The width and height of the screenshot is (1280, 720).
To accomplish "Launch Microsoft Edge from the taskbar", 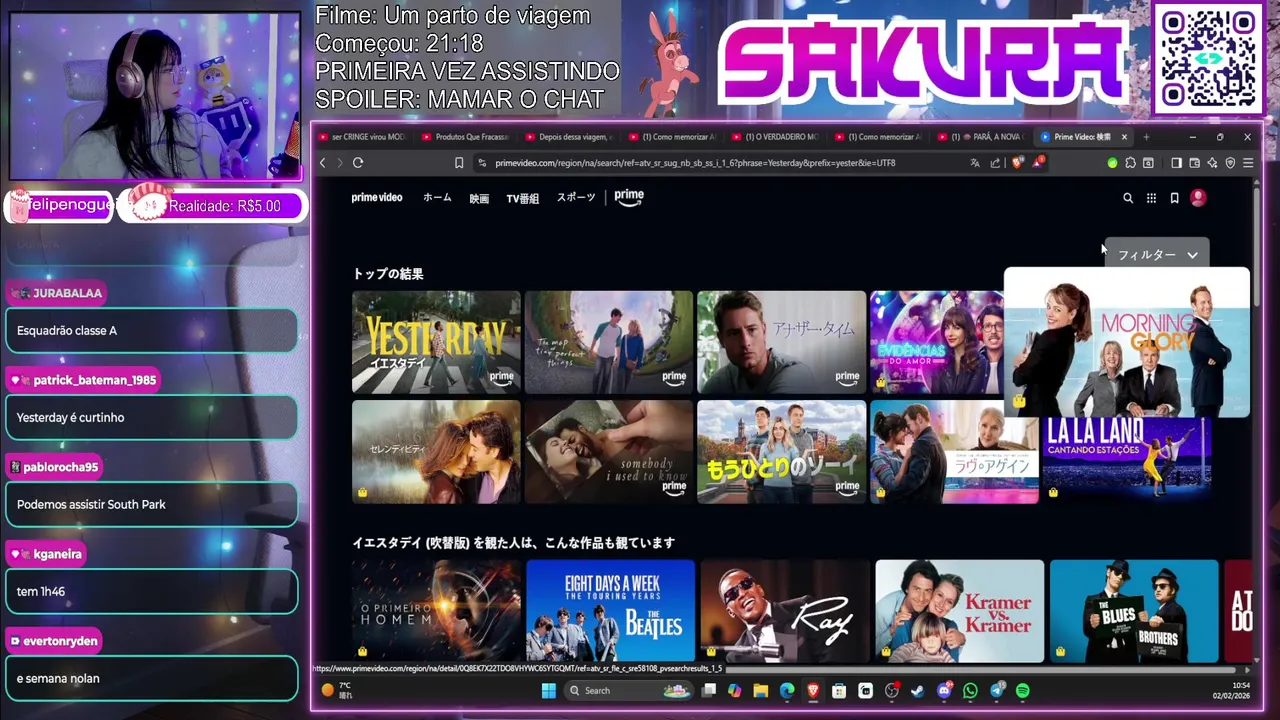I will [x=787, y=690].
